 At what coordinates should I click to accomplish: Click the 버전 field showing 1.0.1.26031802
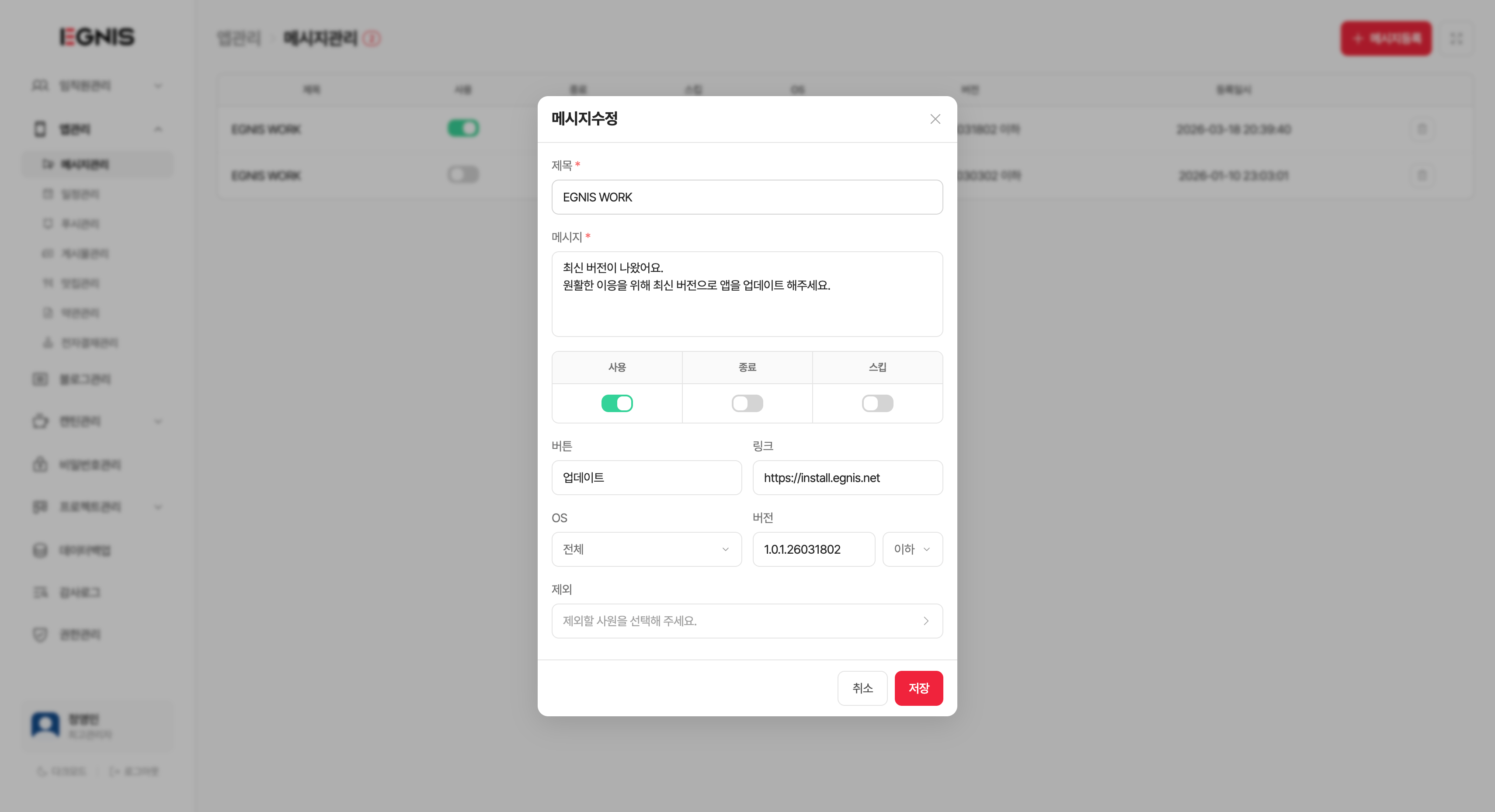pyautogui.click(x=814, y=549)
